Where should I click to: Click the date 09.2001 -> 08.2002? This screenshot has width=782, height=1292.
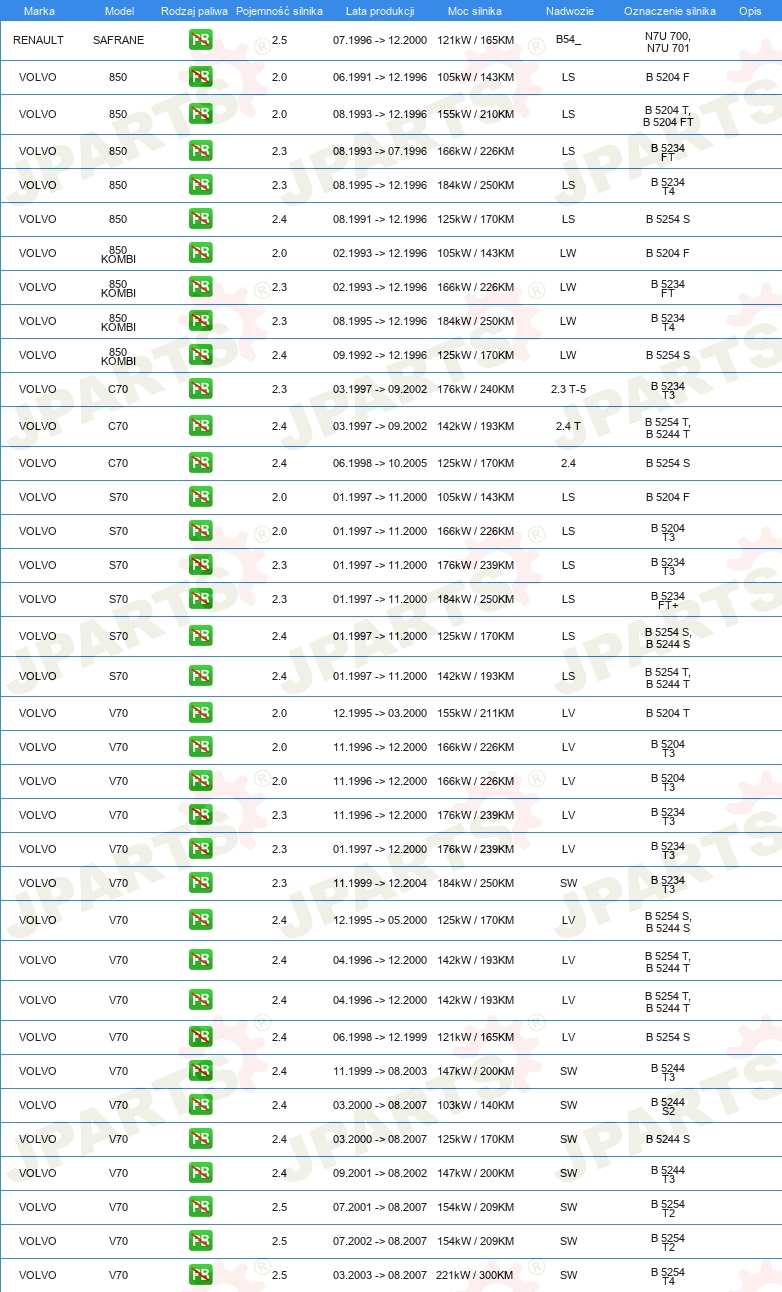[380, 1173]
